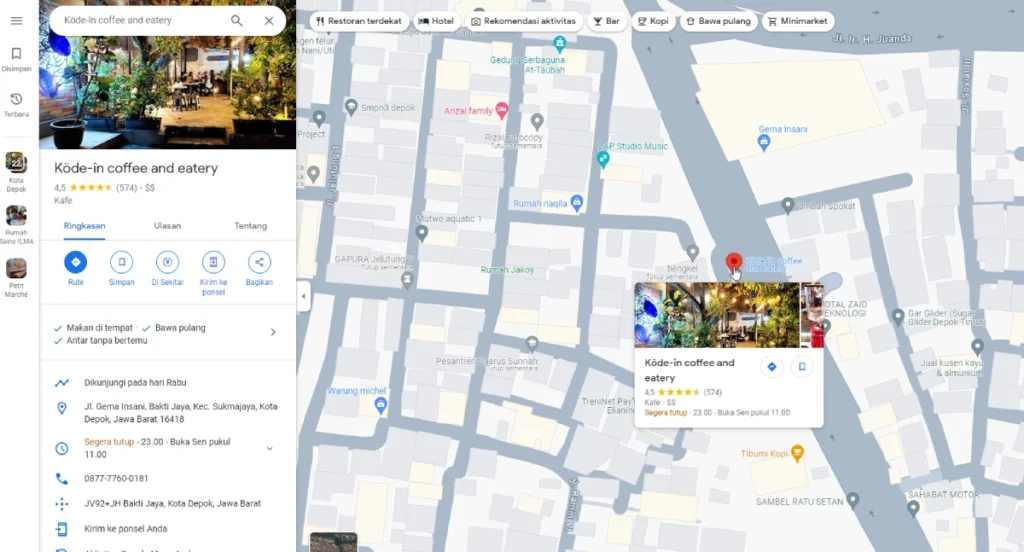
Task: Switch to the Ulasan tab
Action: coord(167,226)
